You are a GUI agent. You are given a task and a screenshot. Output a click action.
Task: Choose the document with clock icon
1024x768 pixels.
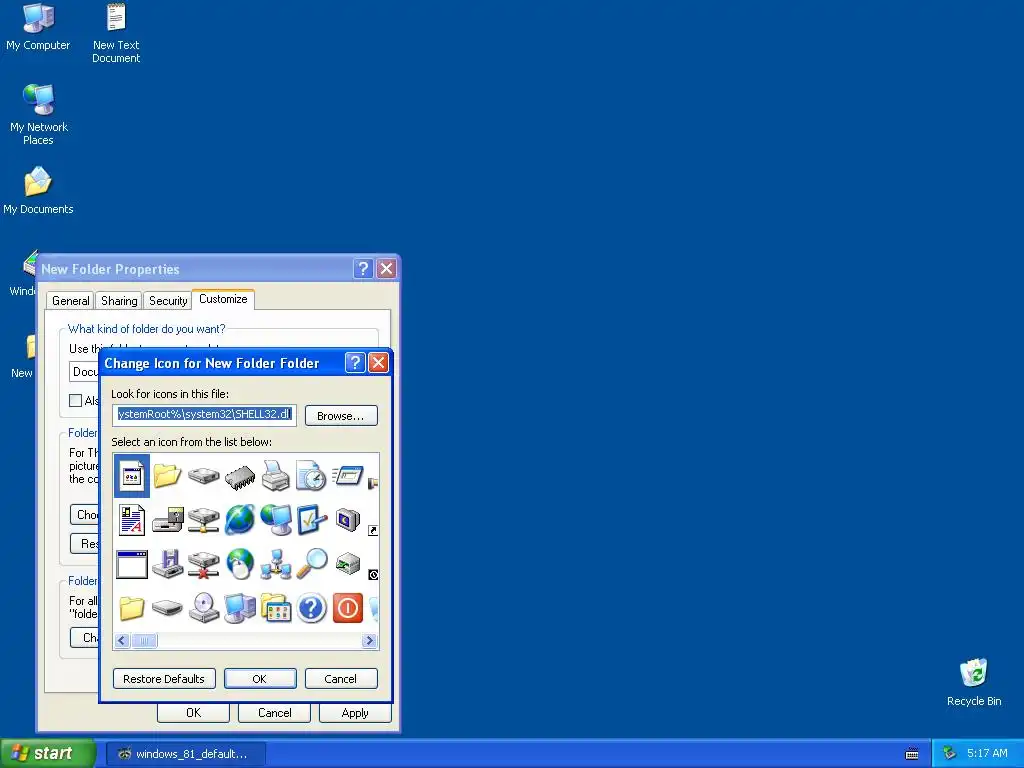coord(311,475)
